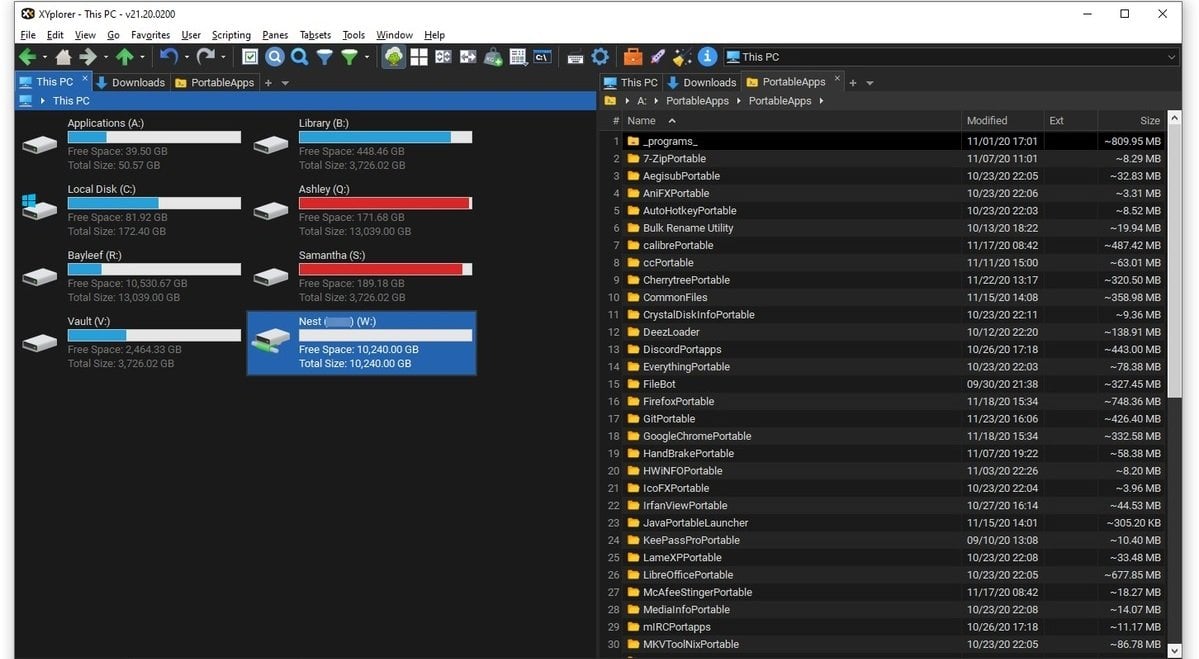Image resolution: width=1199 pixels, height=659 pixels.
Task: Add a new tab in left pane
Action: 268,83
